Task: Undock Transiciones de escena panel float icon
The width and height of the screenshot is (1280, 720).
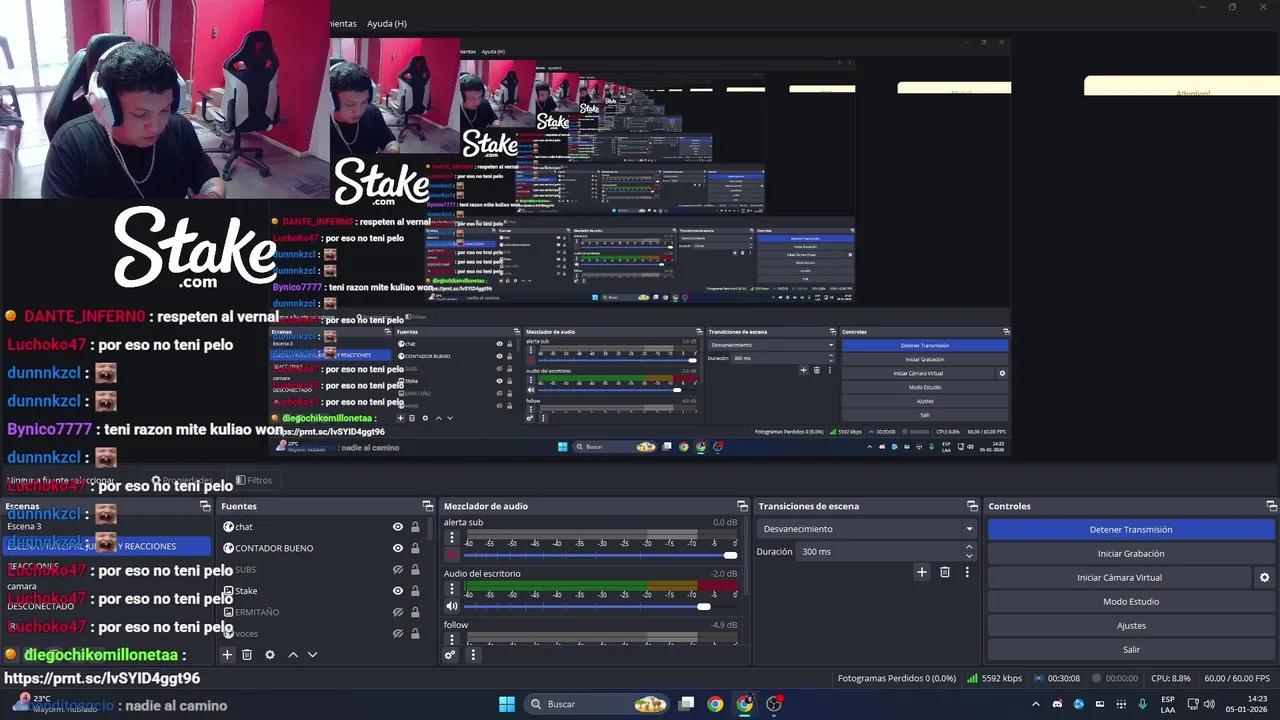Action: click(972, 506)
